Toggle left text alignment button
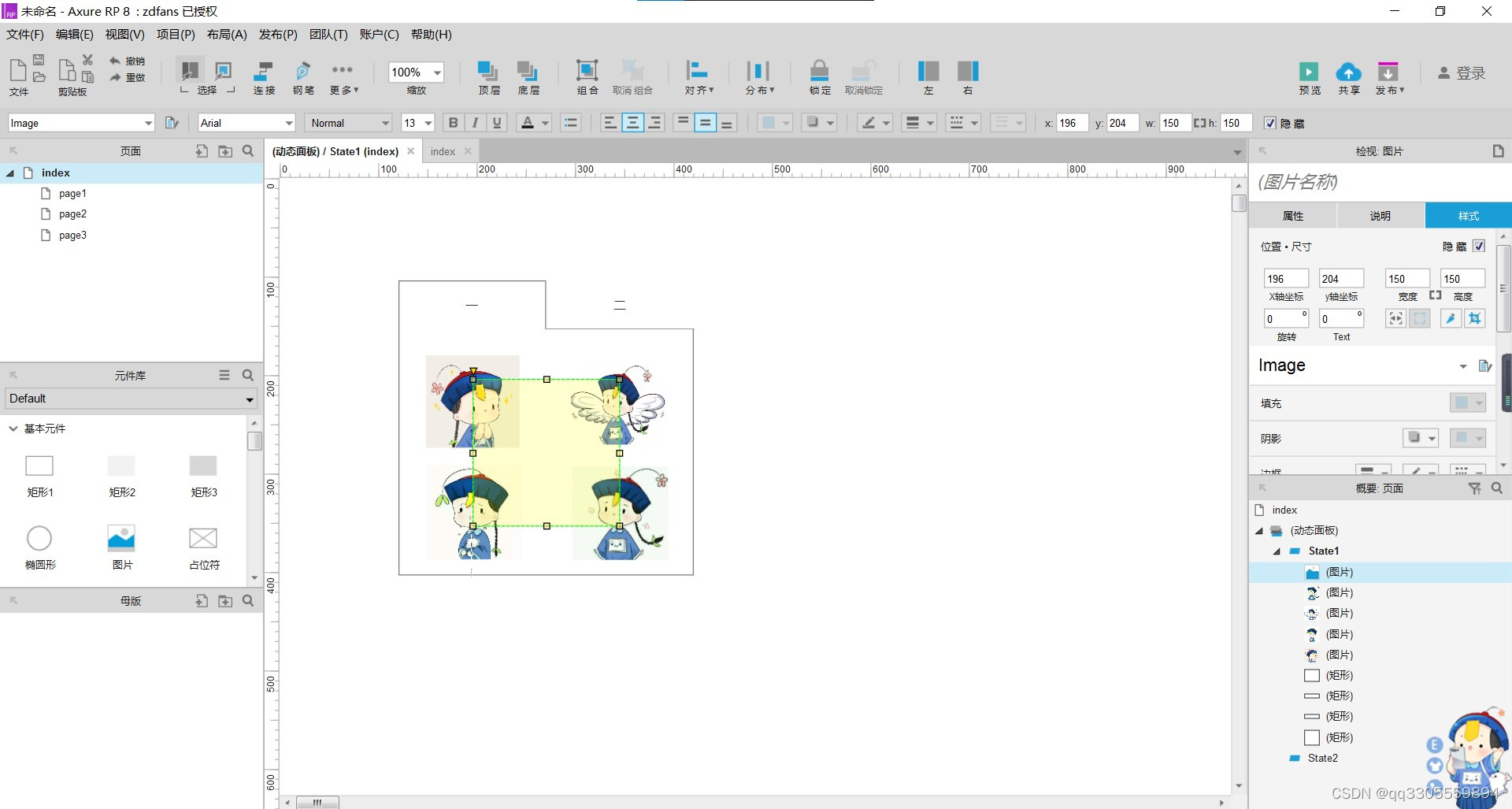 [x=610, y=123]
